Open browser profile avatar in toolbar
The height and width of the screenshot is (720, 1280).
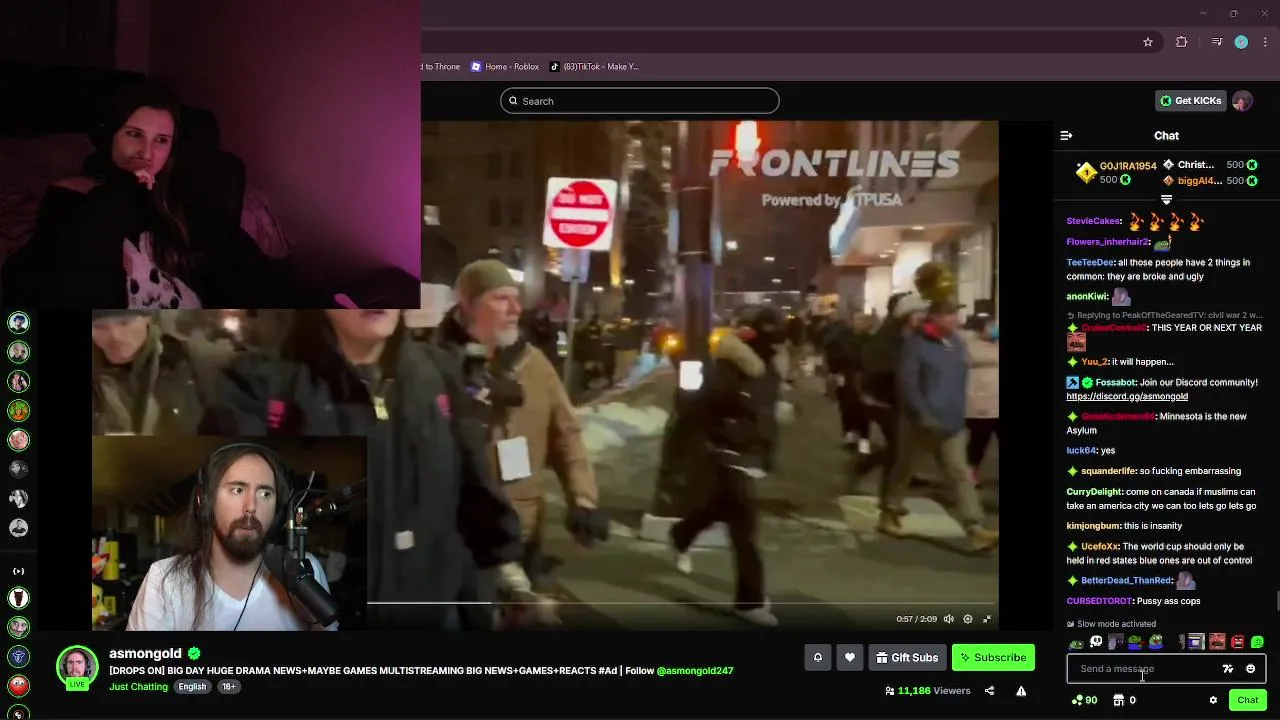pos(1241,42)
